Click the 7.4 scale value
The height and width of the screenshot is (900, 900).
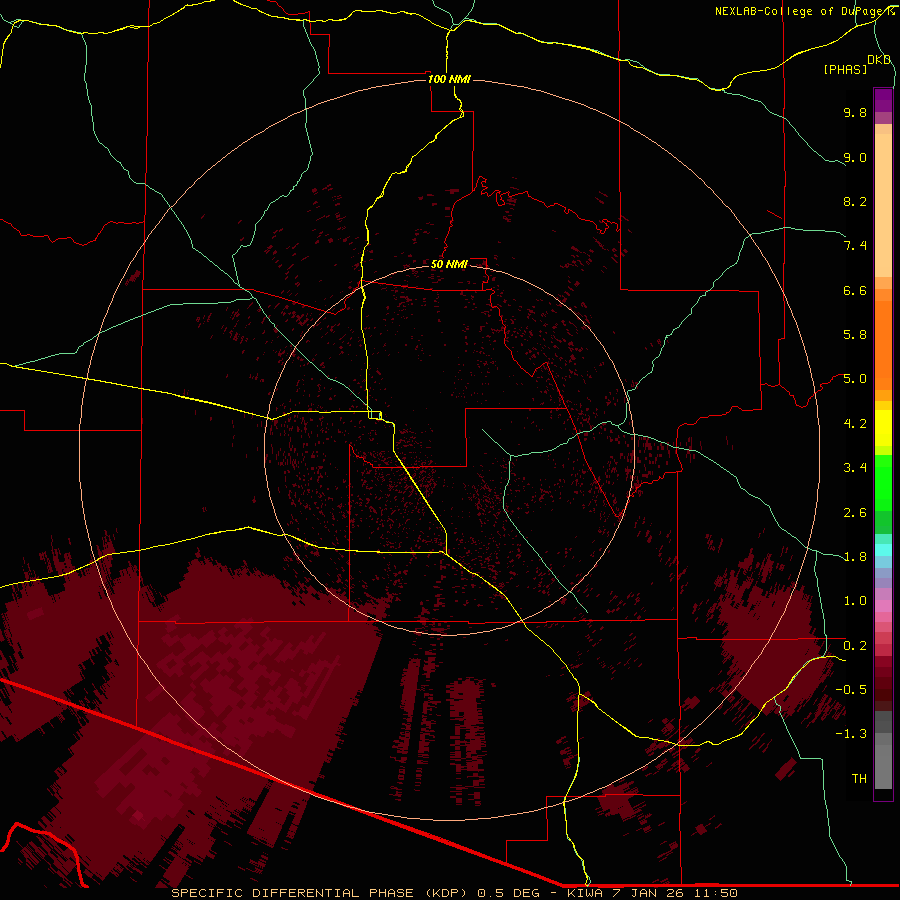[x=855, y=246]
